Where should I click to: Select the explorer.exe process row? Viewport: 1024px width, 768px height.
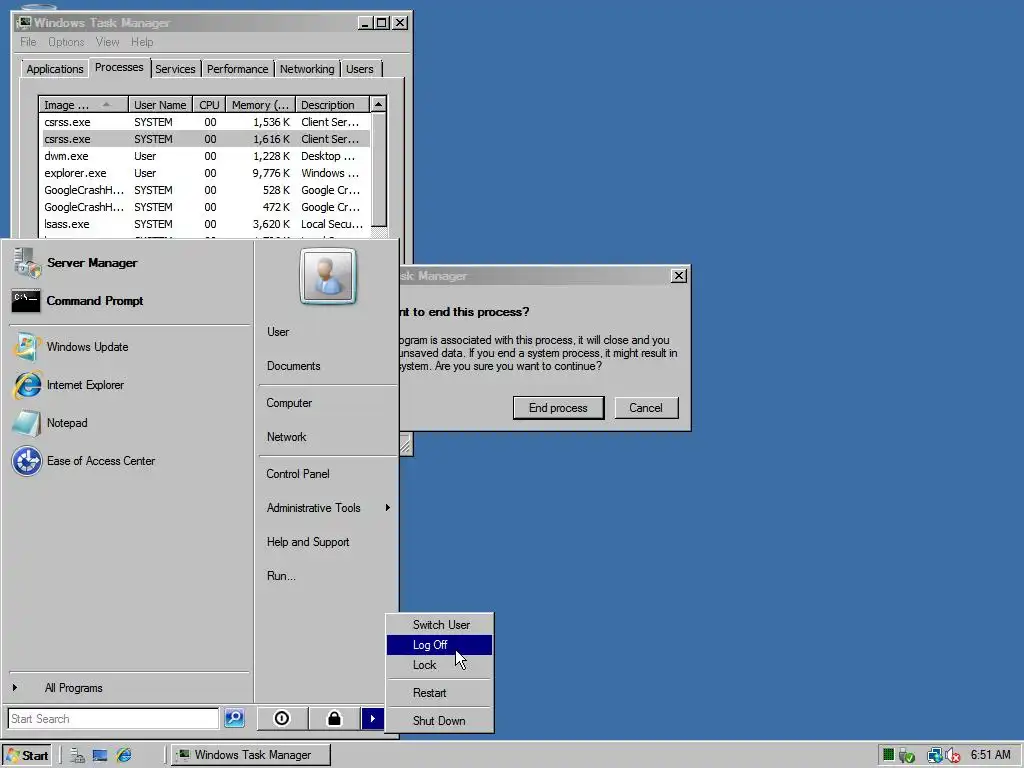(204, 173)
